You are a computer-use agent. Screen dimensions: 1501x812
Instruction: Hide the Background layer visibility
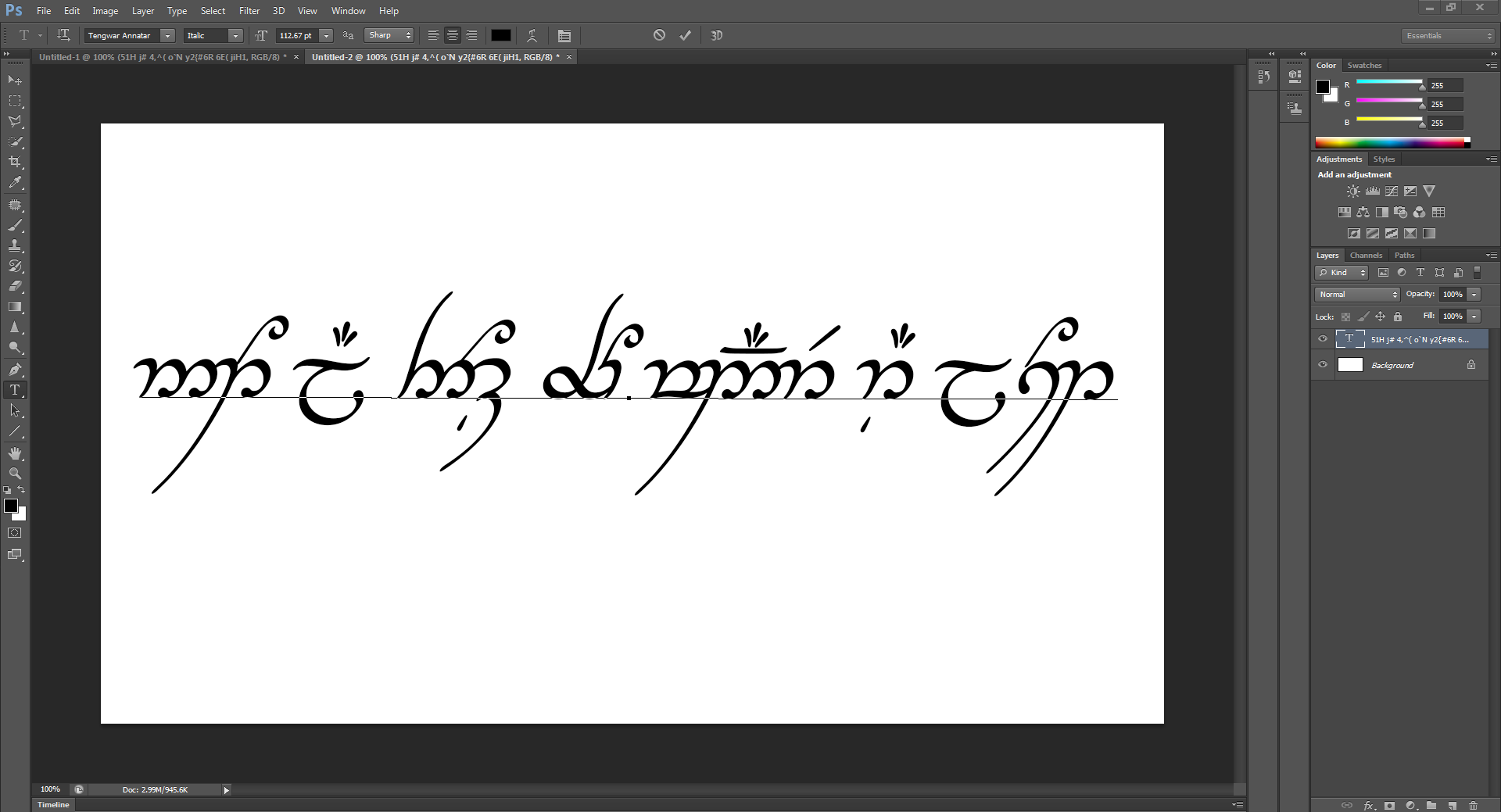point(1323,365)
